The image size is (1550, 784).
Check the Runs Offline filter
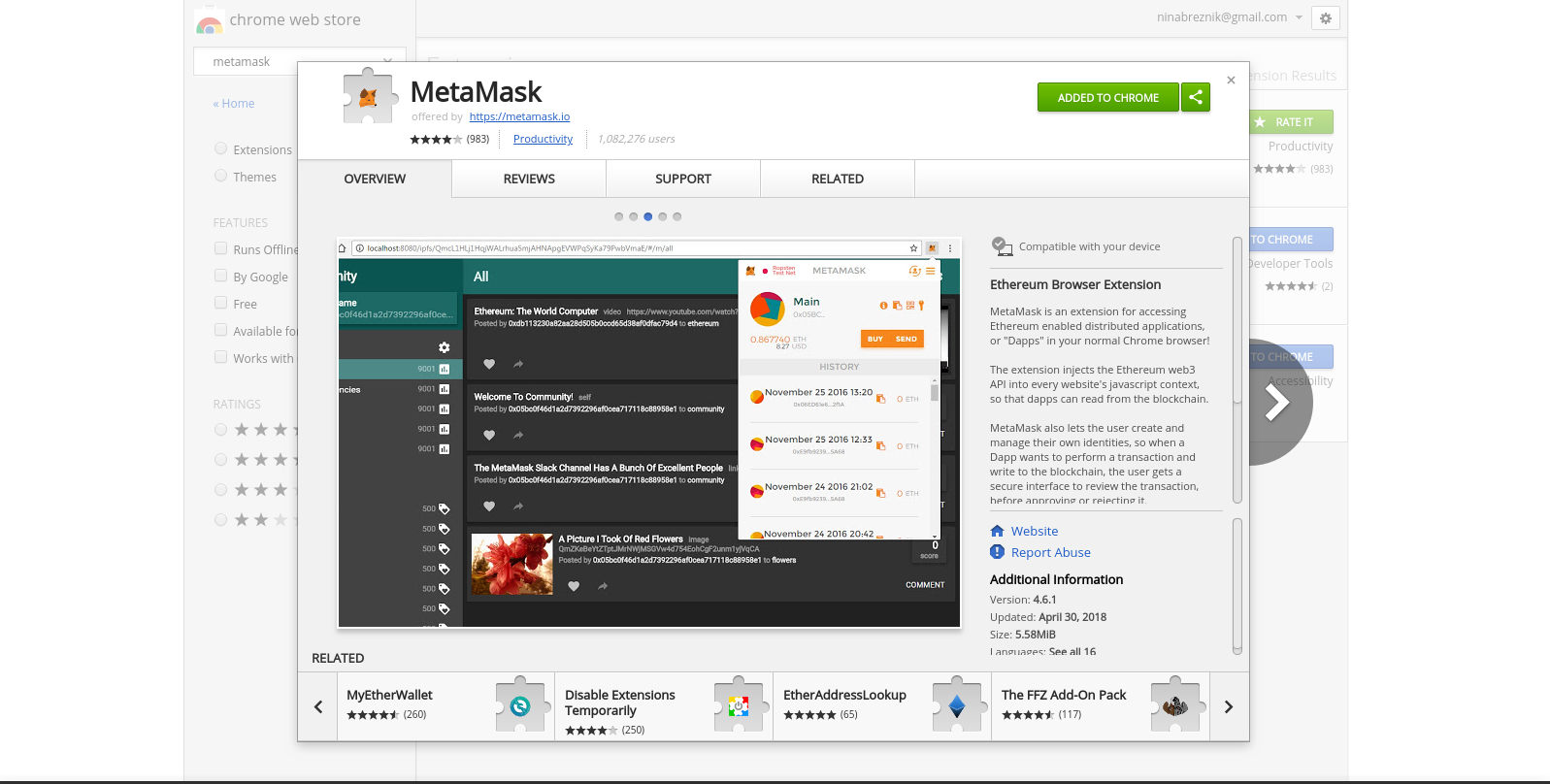[x=220, y=248]
